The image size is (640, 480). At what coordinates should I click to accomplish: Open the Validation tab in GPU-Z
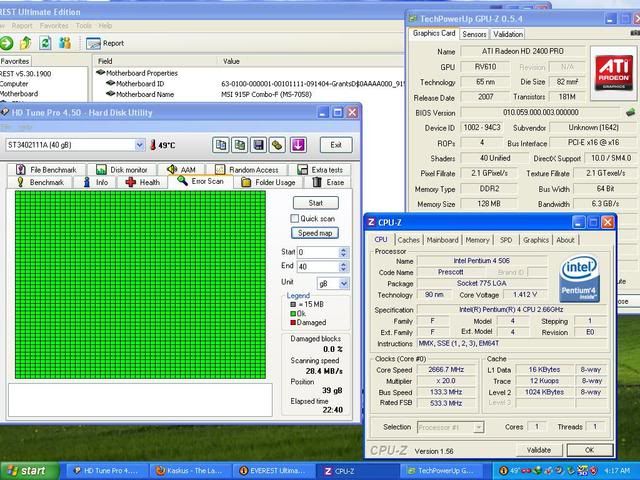coord(508,34)
